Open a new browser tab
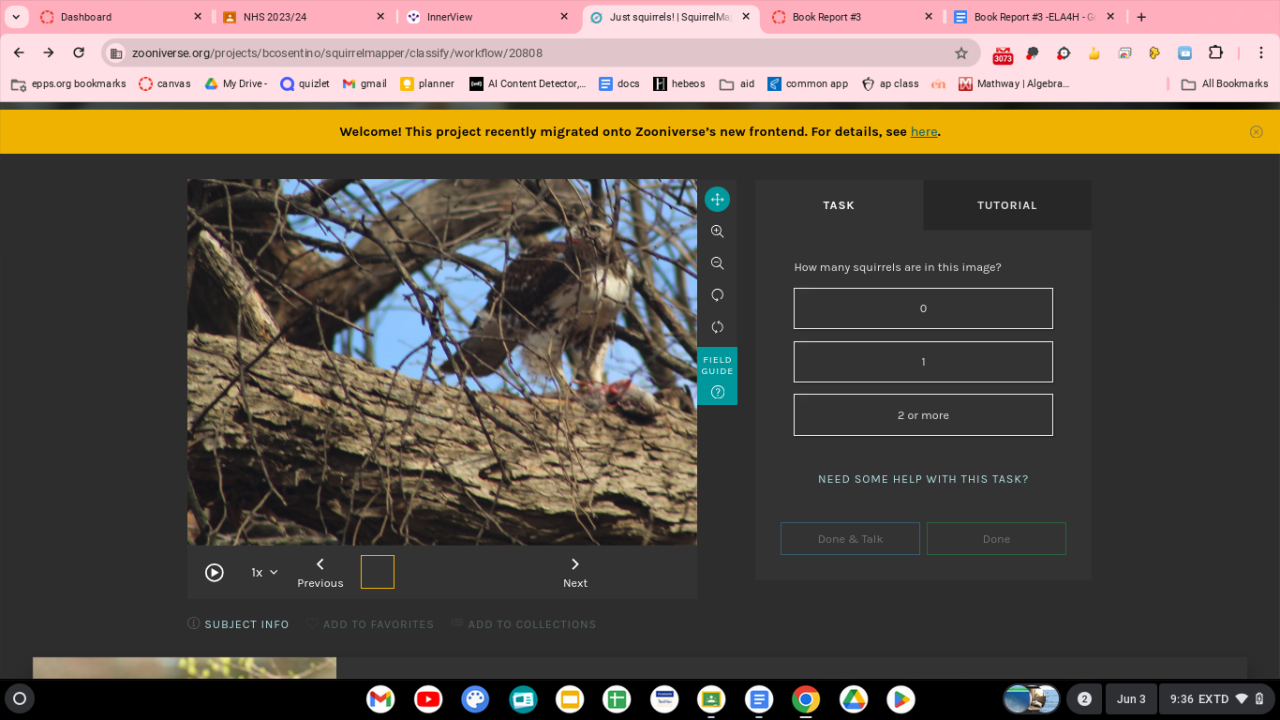1280x720 pixels. (1142, 17)
